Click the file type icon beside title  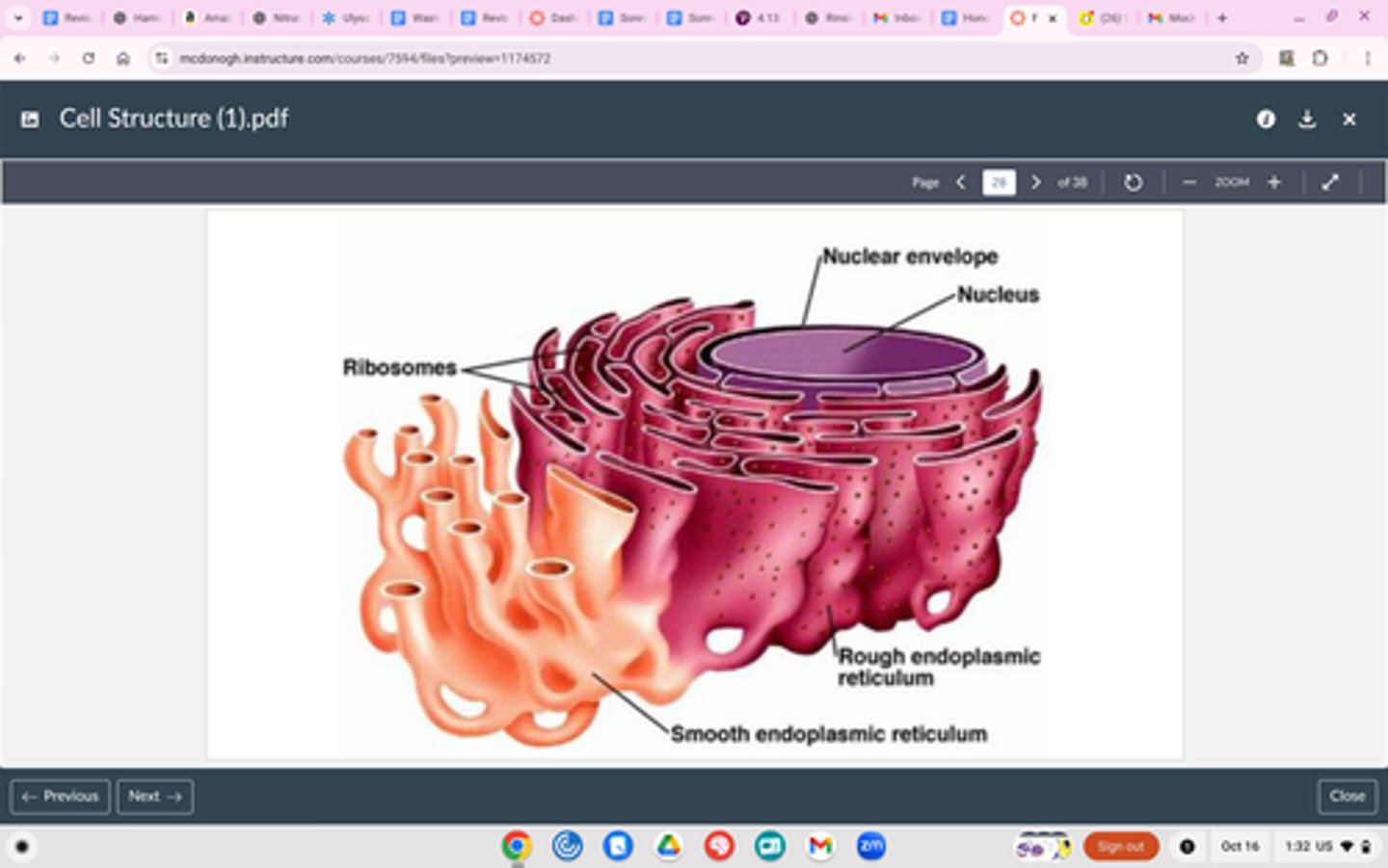[x=30, y=119]
